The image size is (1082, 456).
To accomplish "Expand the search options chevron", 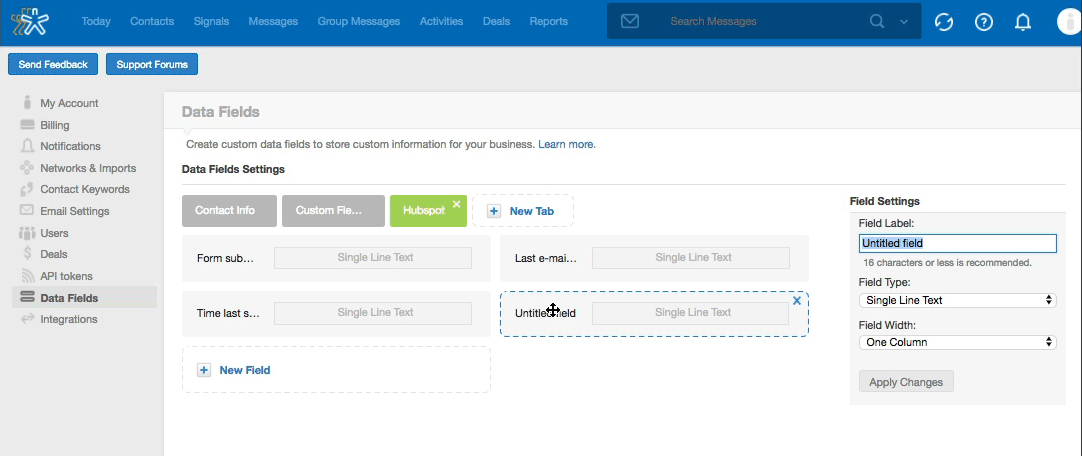I will (904, 22).
